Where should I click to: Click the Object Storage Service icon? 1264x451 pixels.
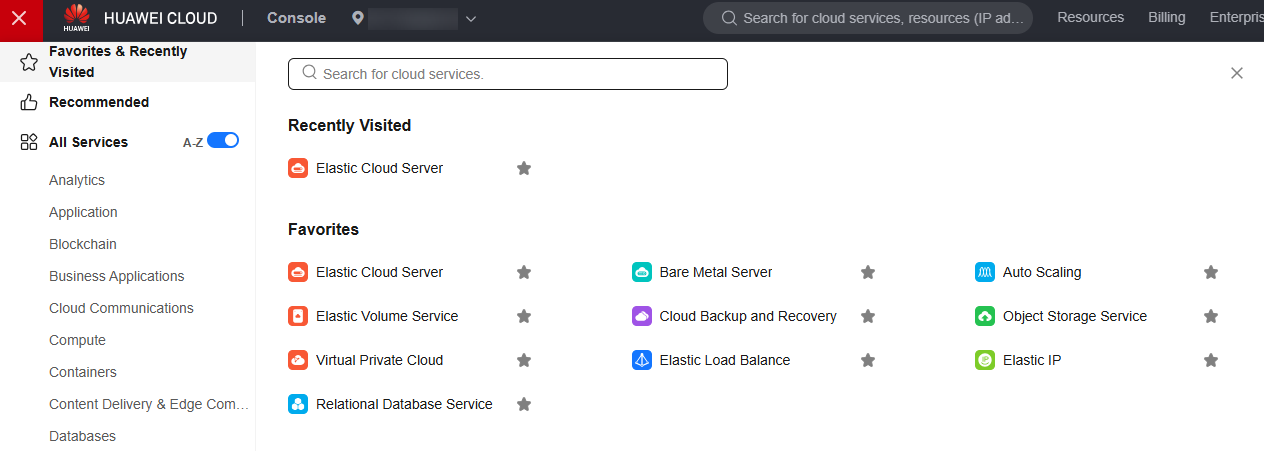click(x=985, y=316)
